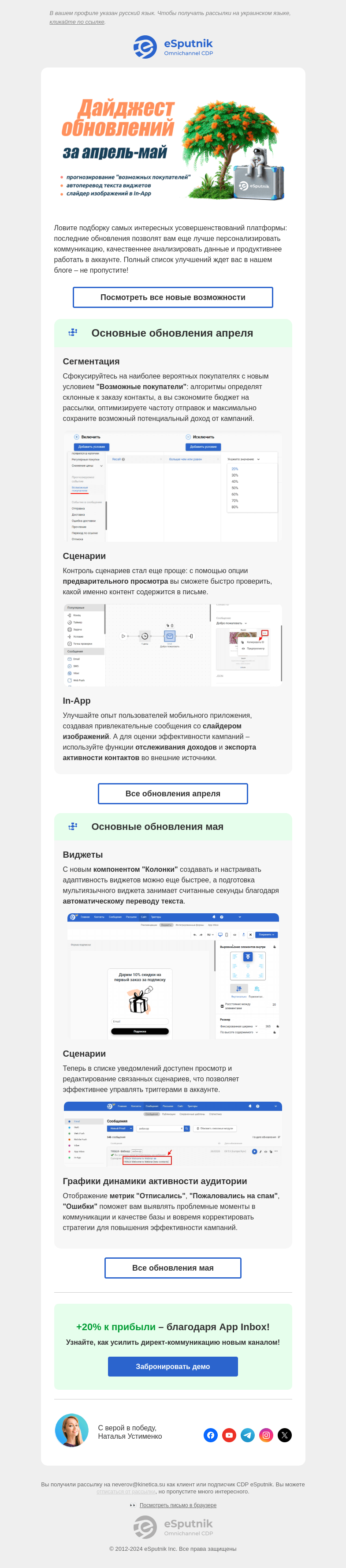Click the 'Виджеты' section heading
This screenshot has height=1568, width=346.
(83, 855)
